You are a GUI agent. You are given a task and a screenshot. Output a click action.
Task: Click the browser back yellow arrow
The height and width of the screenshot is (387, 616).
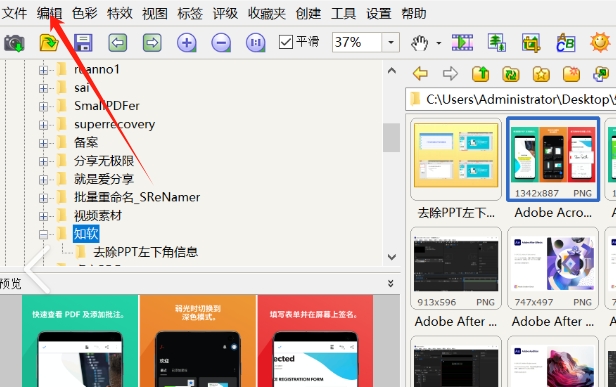pos(420,73)
